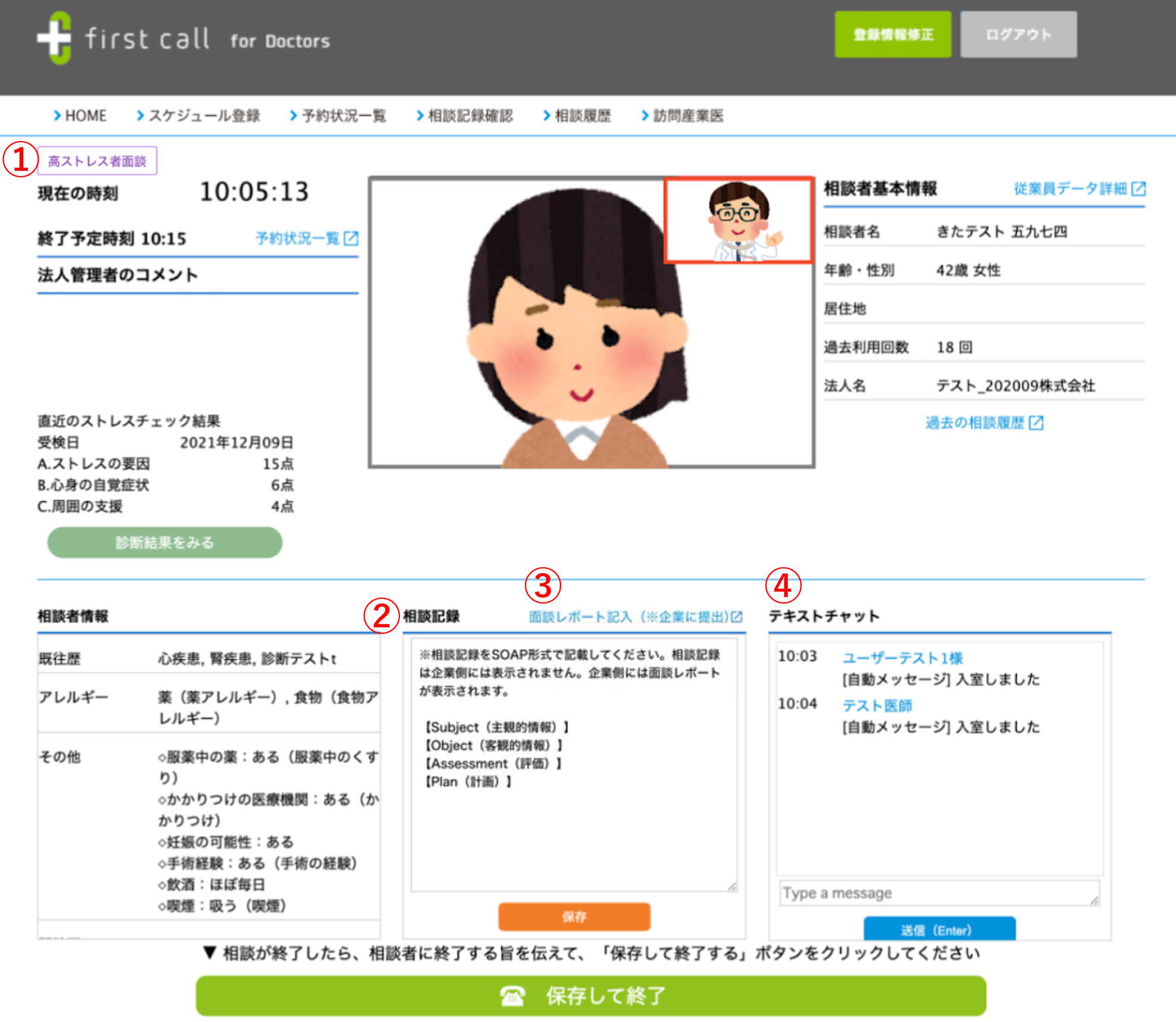
Task: Click the first call logo icon
Action: point(54,38)
